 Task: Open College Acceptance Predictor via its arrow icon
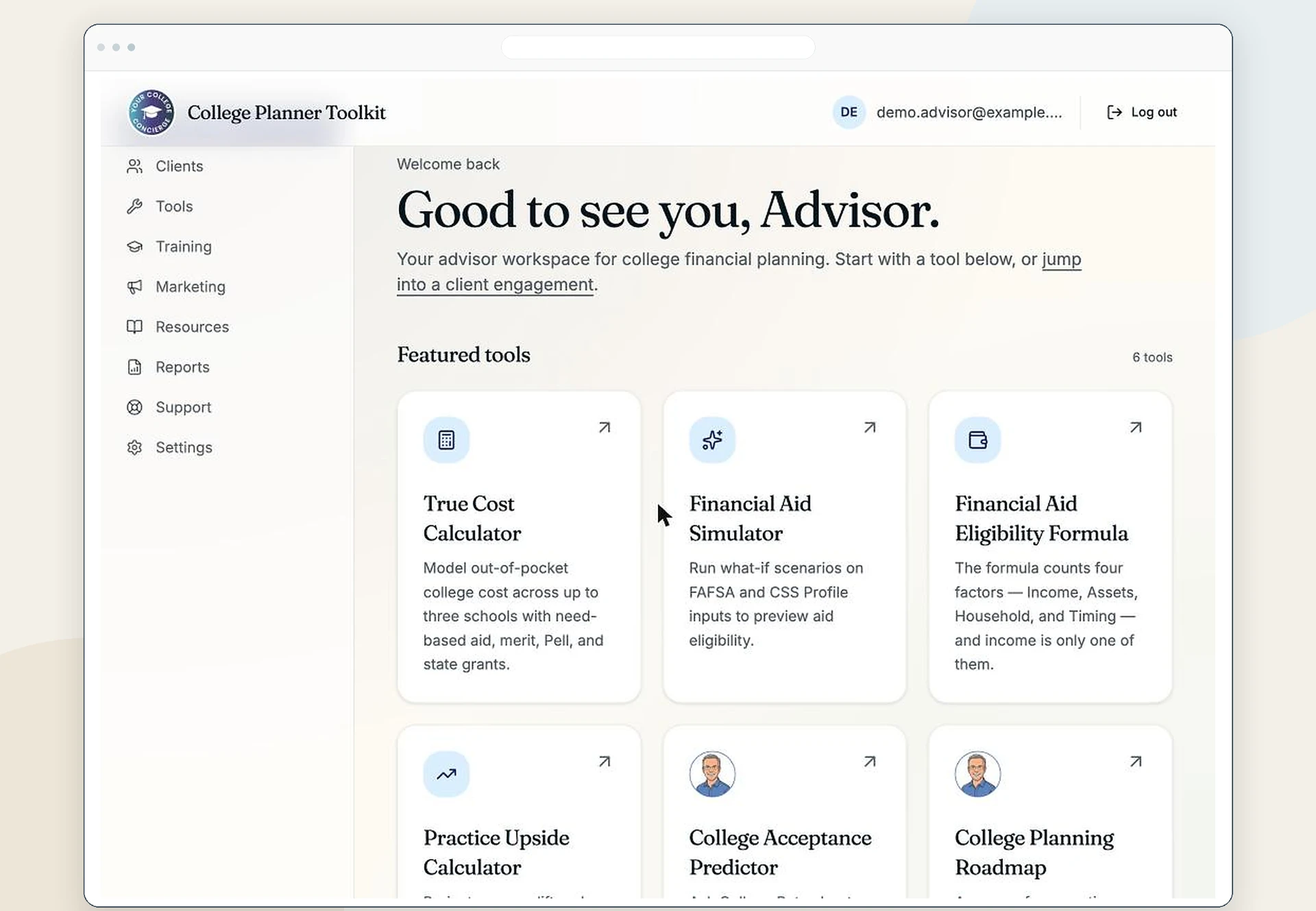tap(870, 762)
